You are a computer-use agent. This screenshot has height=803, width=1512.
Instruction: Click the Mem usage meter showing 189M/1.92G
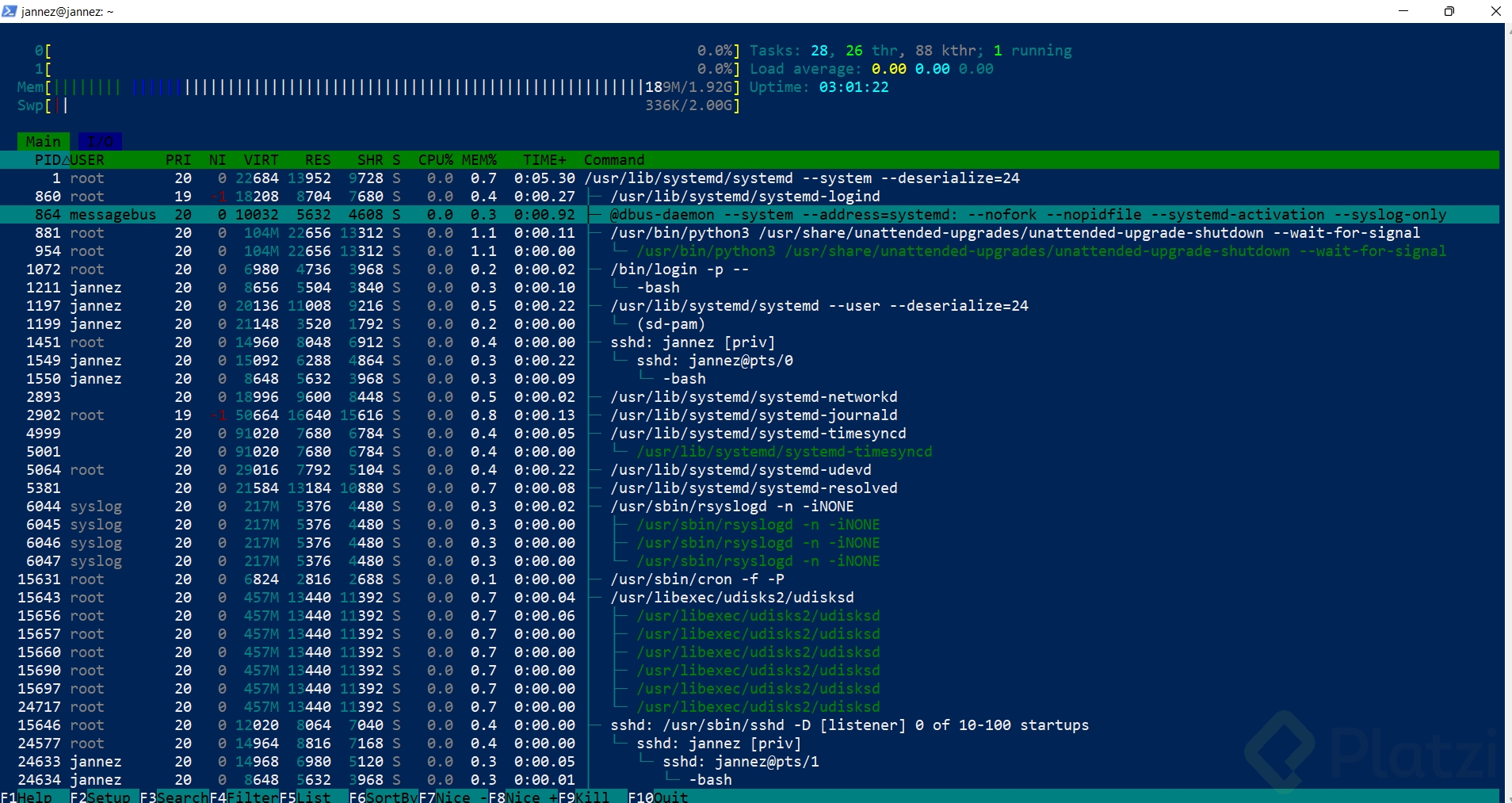click(379, 87)
